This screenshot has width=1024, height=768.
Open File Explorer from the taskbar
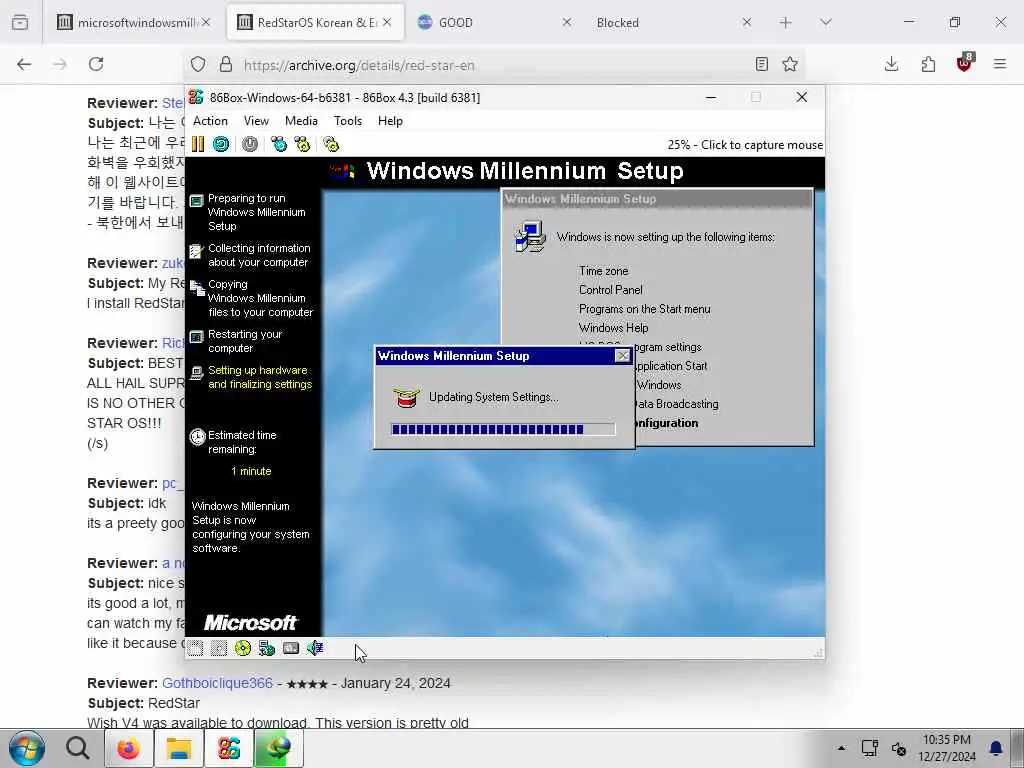pos(178,748)
